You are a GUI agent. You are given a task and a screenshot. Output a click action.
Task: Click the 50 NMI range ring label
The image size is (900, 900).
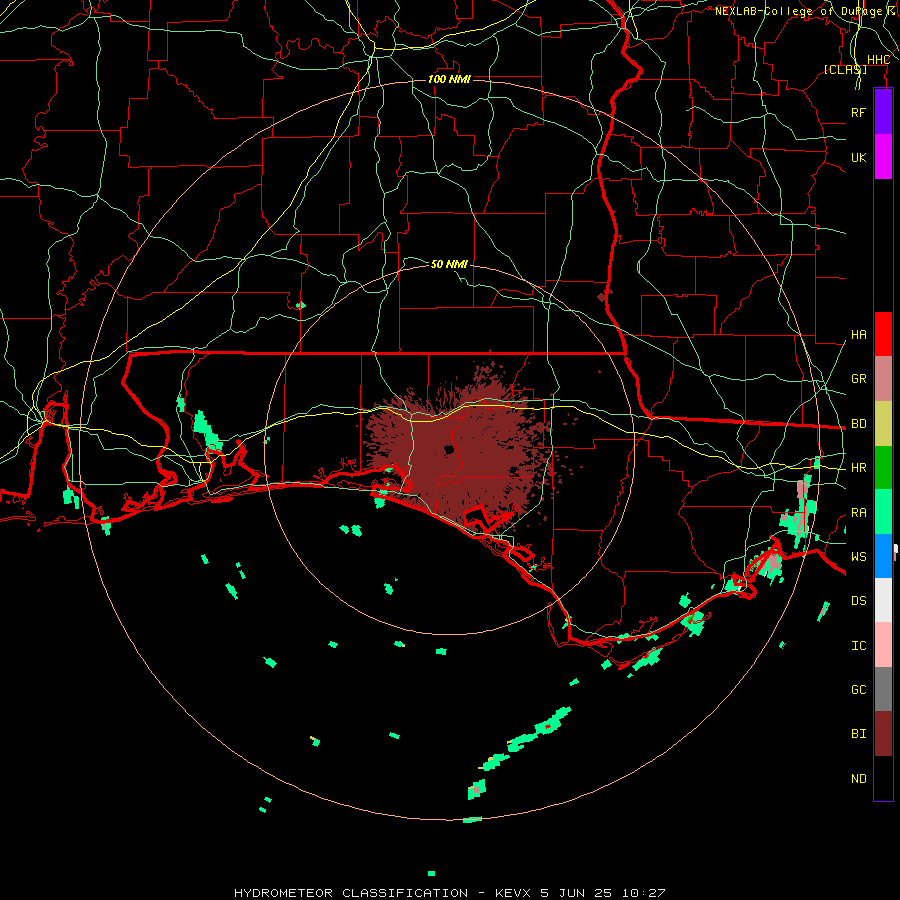(x=449, y=264)
